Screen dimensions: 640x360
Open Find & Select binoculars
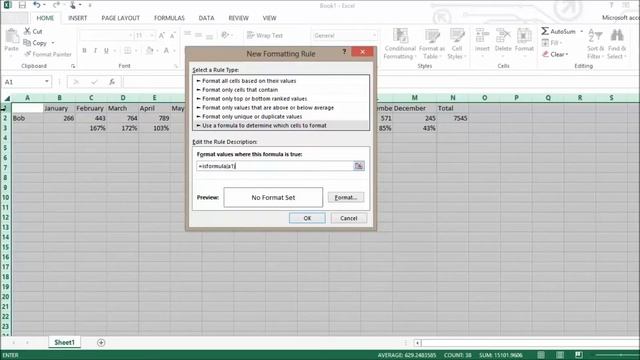[616, 44]
